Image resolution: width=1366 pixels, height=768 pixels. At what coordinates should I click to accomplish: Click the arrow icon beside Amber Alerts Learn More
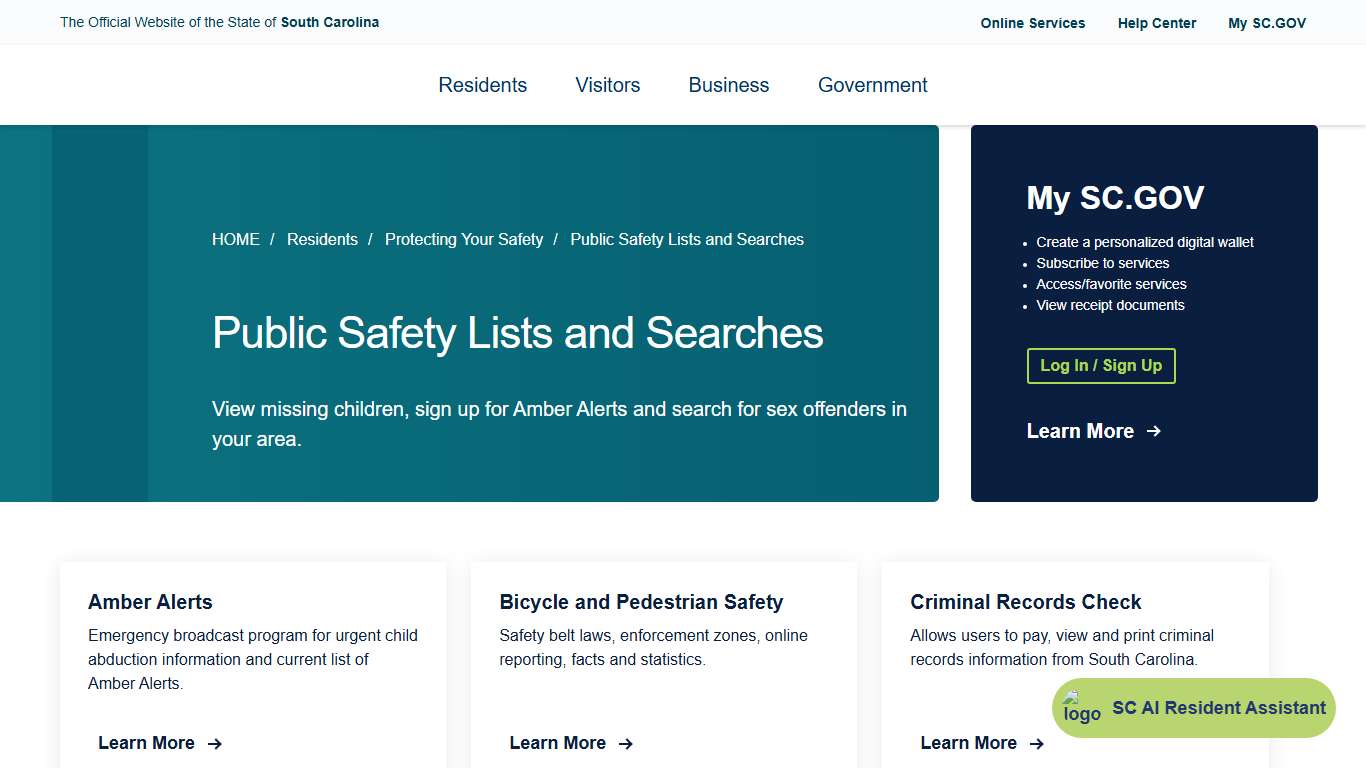[x=215, y=744]
